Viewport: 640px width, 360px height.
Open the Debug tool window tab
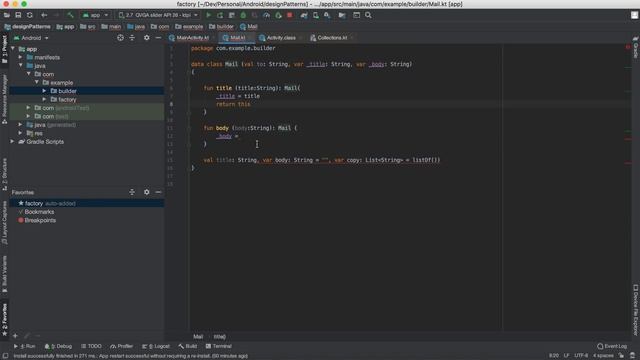coord(58,346)
